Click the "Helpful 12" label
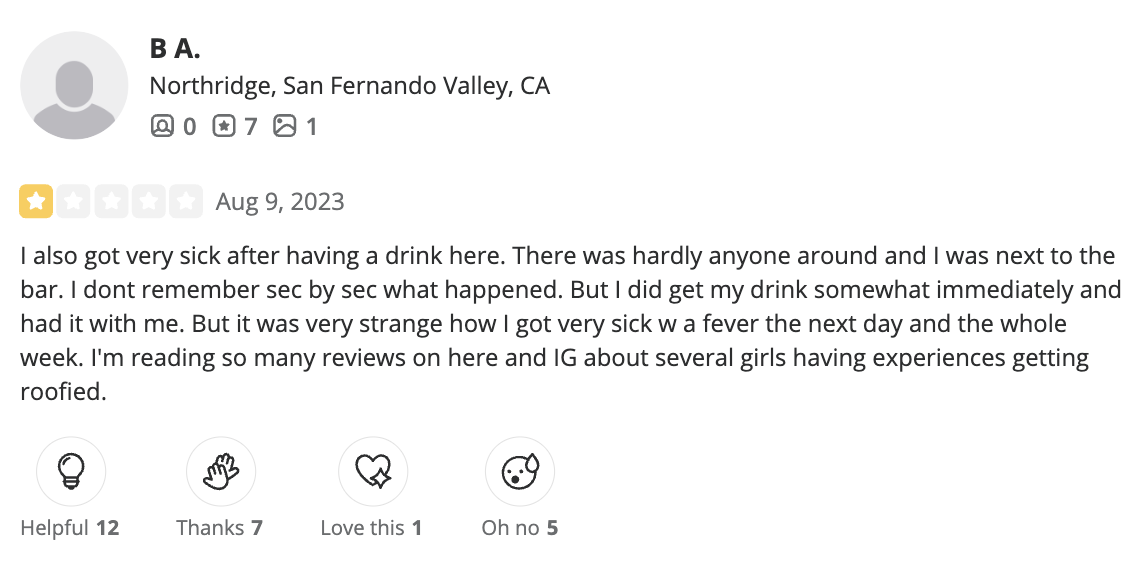 (x=70, y=527)
